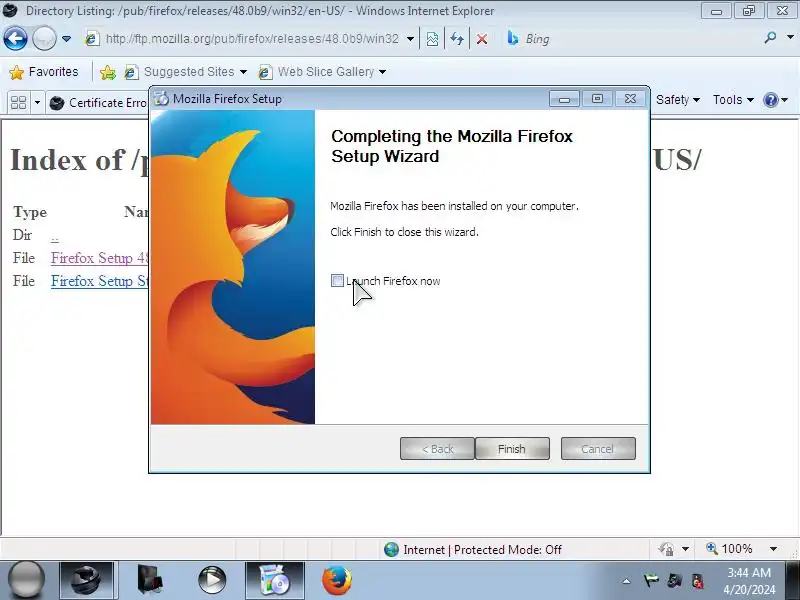Click the Windows Start orb

point(27,581)
